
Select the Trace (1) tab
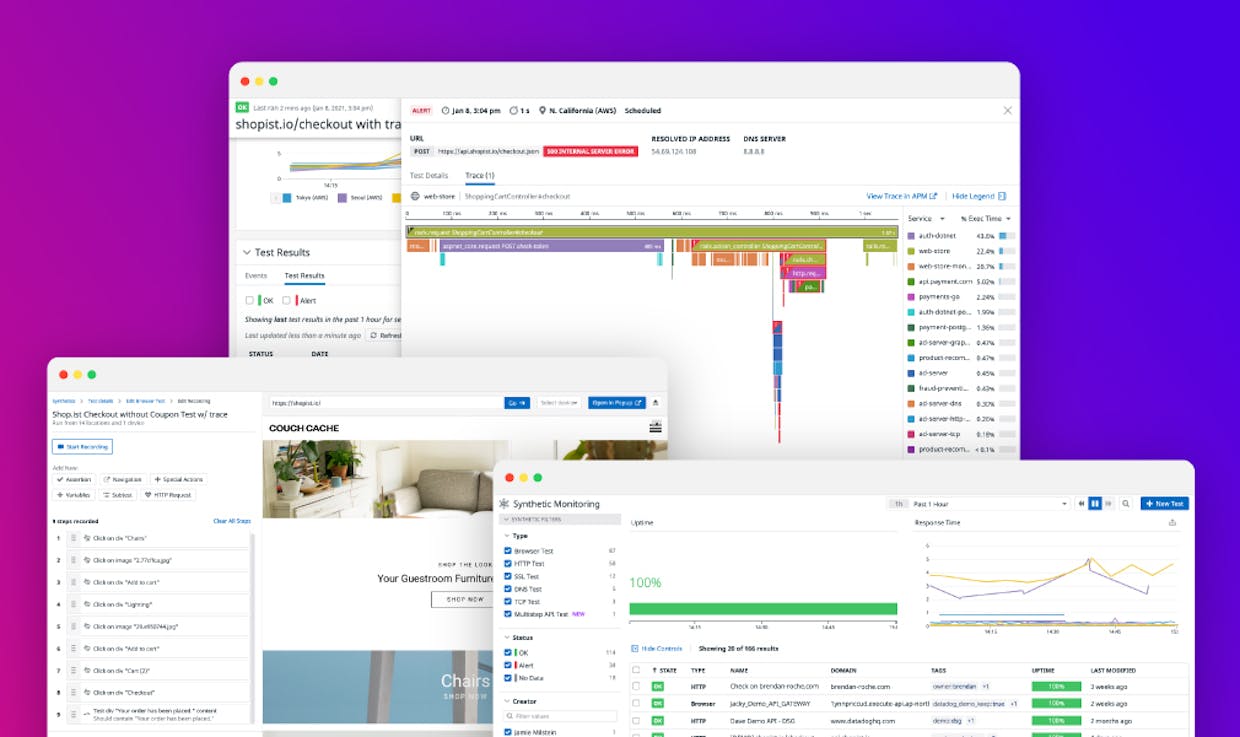[x=480, y=176]
